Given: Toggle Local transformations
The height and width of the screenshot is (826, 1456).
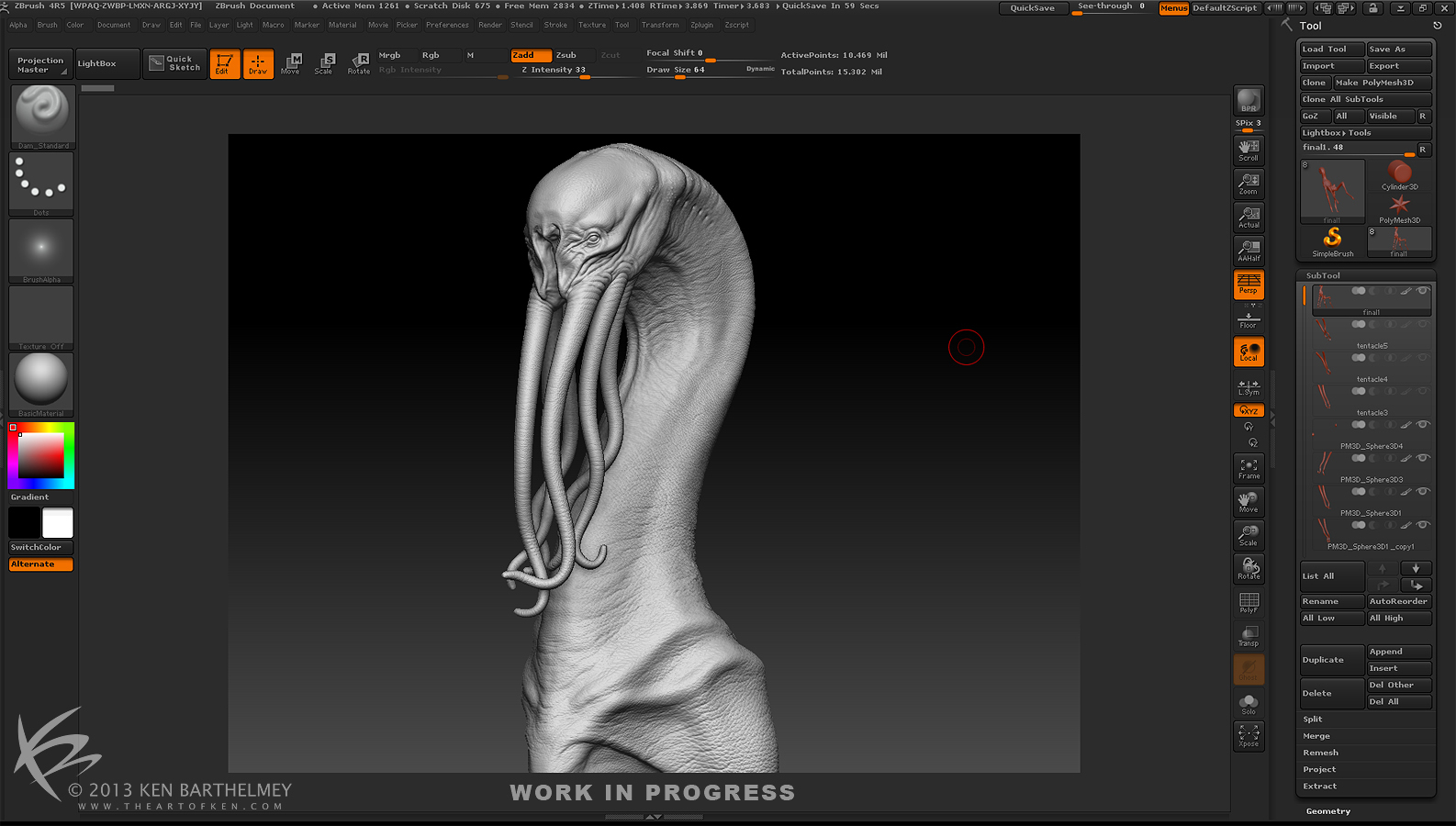Looking at the screenshot, I should 1249,352.
